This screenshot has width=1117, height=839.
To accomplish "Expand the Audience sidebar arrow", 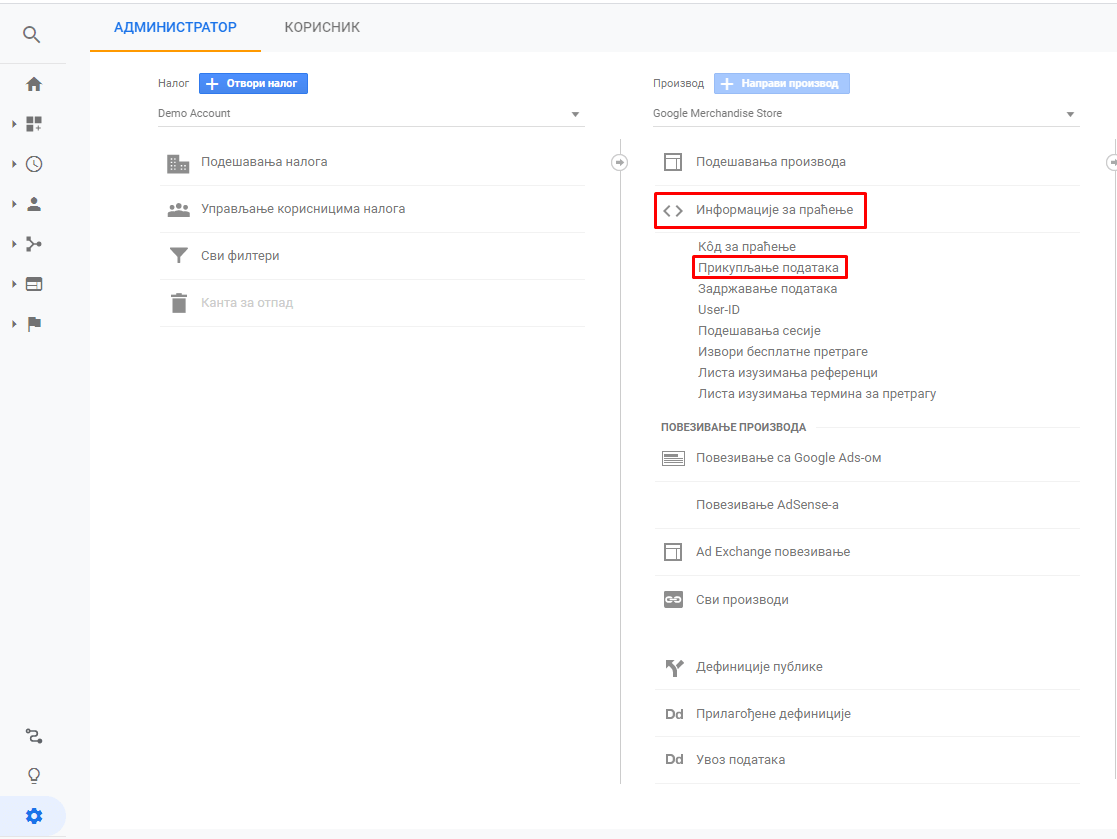I will coord(14,204).
